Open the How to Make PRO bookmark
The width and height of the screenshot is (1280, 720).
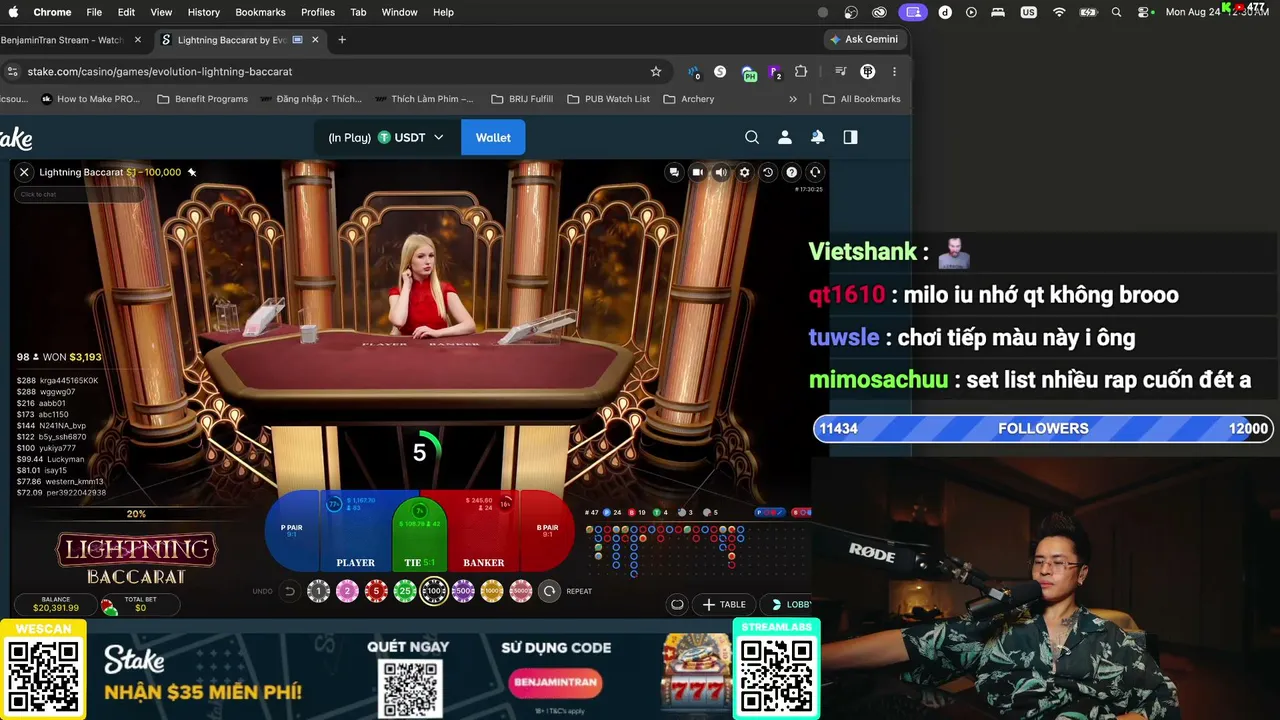(91, 99)
